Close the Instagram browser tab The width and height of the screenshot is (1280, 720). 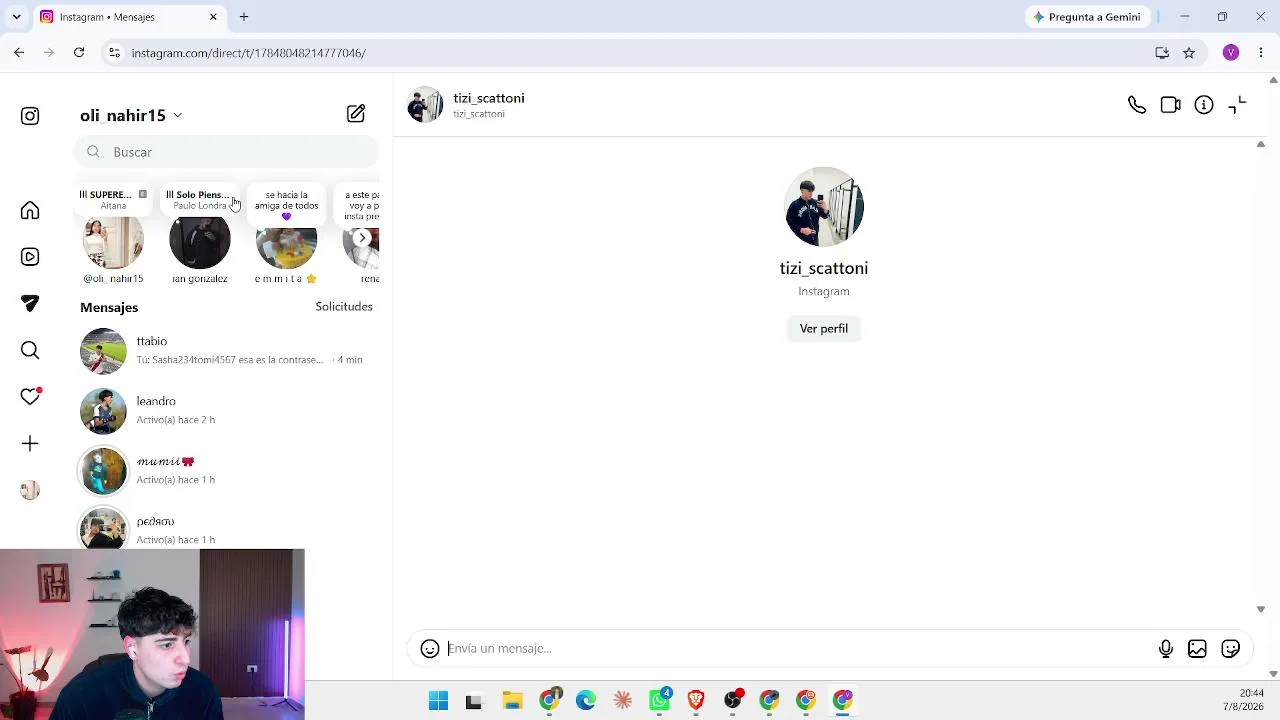(x=213, y=17)
